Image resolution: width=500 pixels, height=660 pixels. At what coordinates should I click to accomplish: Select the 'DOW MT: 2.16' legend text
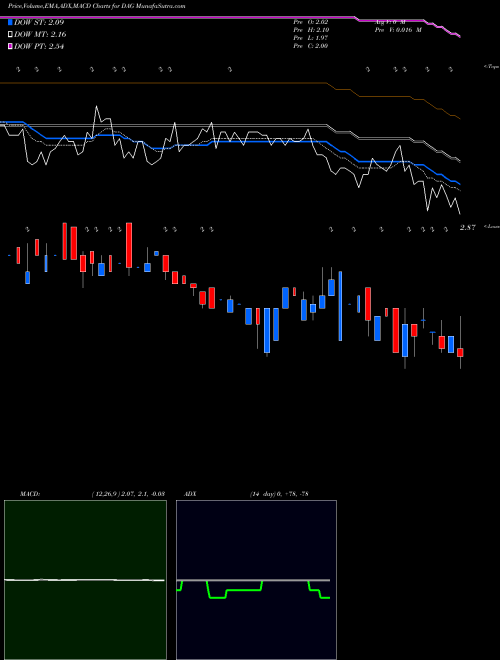tap(40, 35)
